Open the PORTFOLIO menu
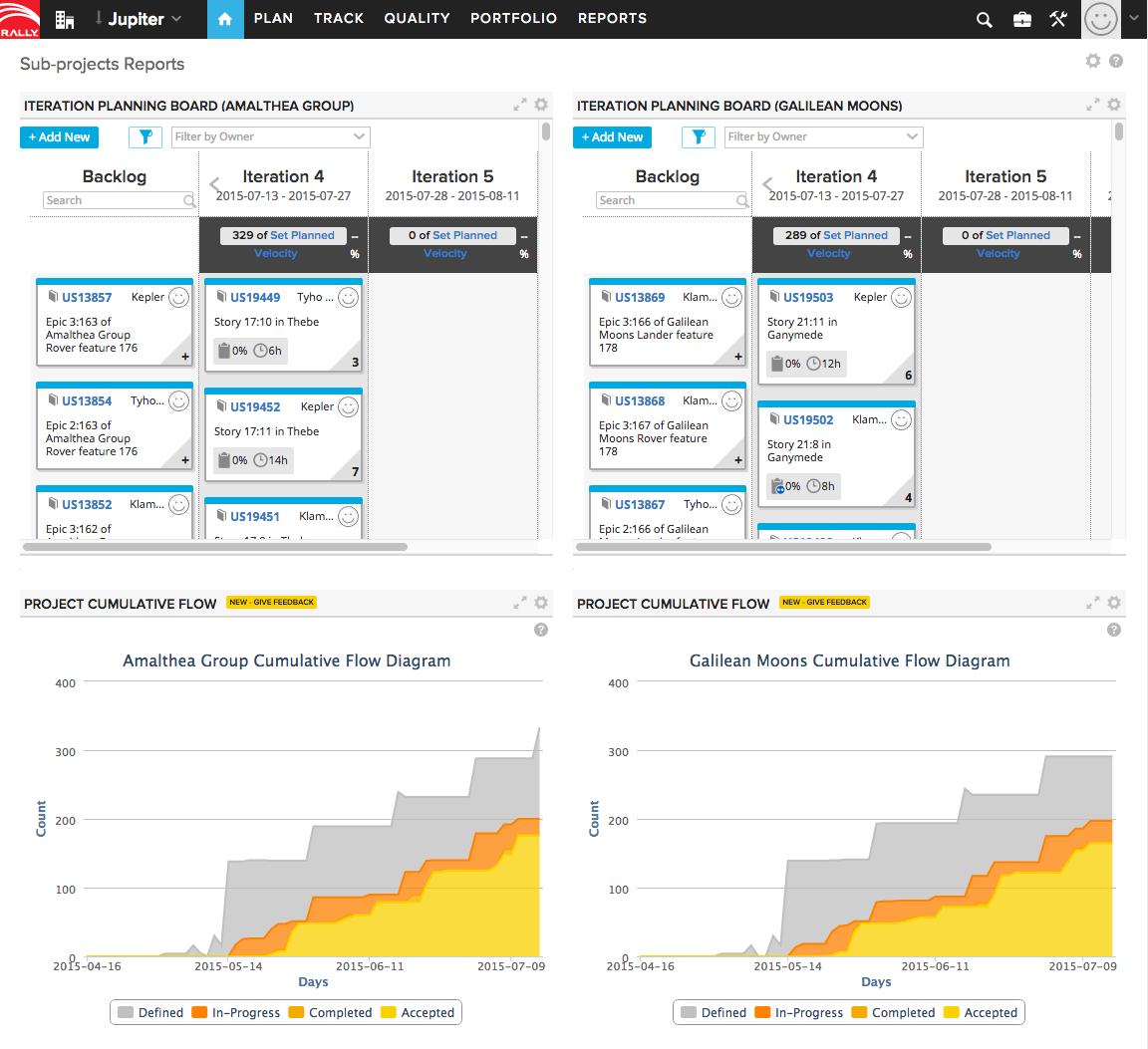The image size is (1148, 1049). coord(513,19)
